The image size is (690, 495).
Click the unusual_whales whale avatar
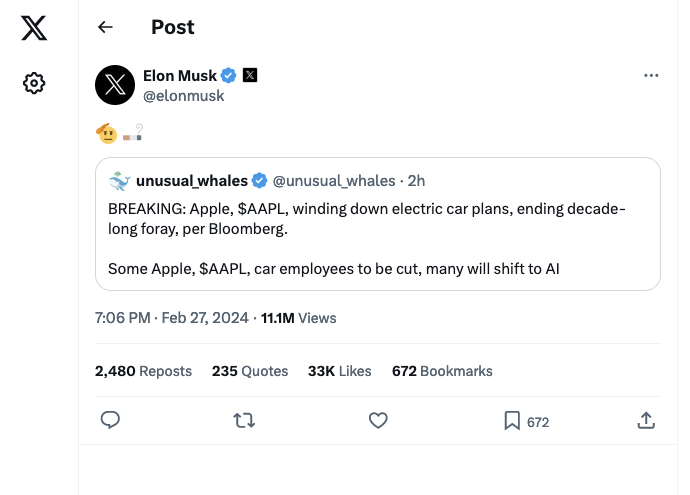click(x=120, y=181)
